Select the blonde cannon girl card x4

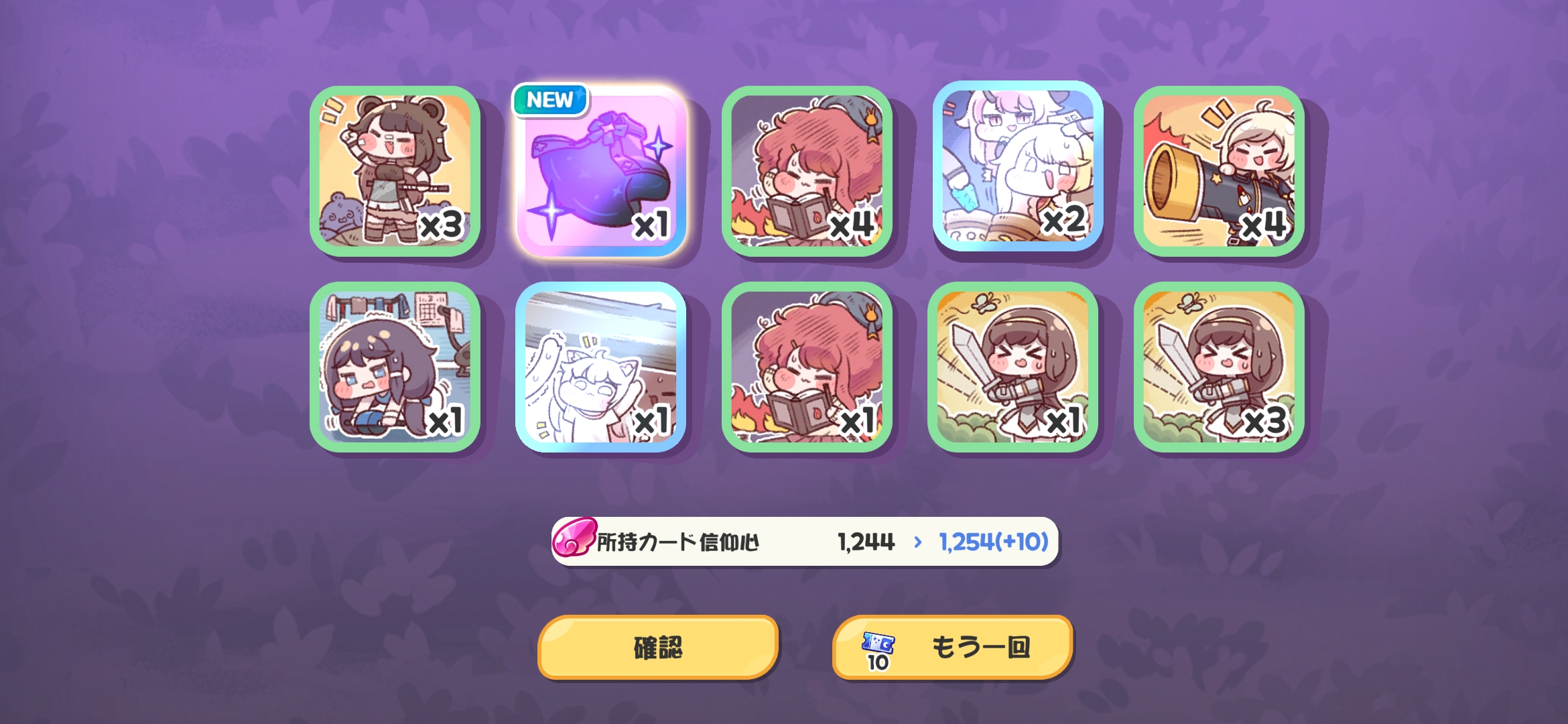[x=1219, y=171]
